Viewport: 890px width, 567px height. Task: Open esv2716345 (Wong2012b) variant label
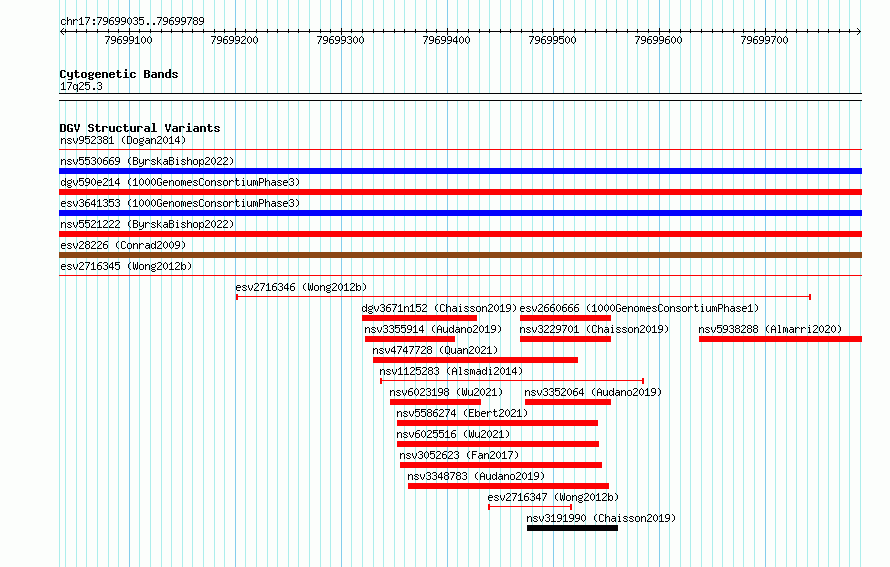126,266
